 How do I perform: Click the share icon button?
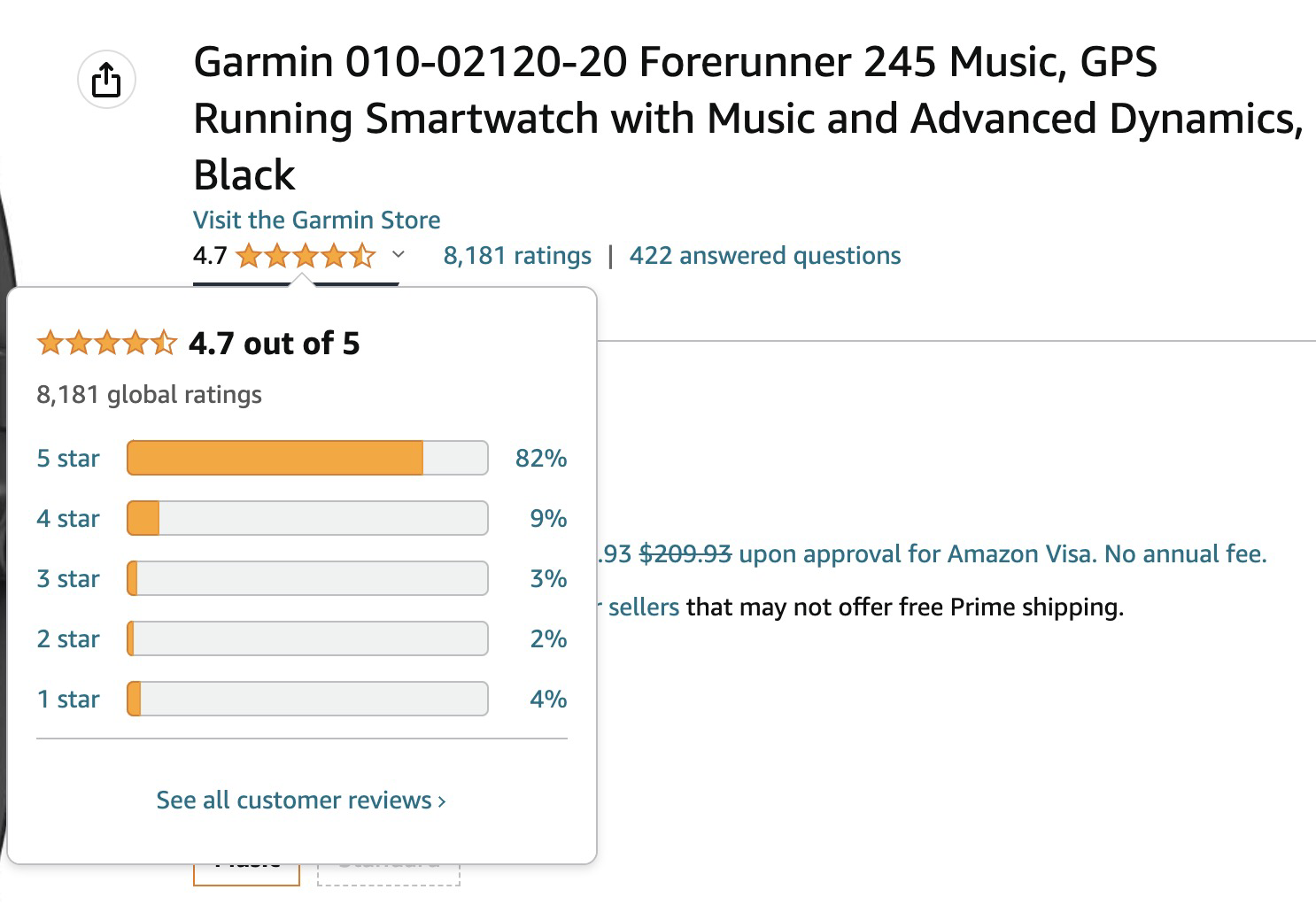[106, 80]
